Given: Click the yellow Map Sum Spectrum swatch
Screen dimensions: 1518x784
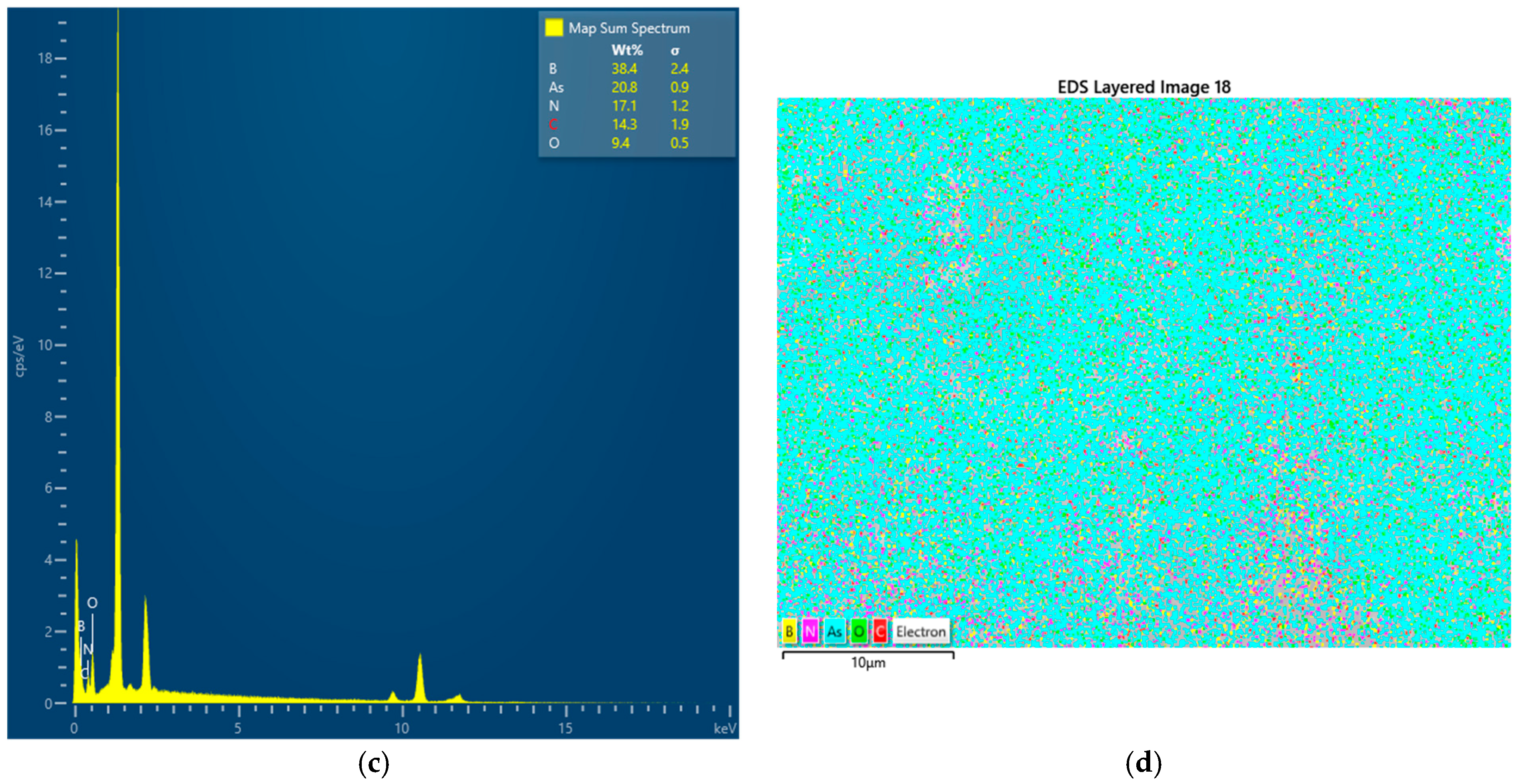Looking at the screenshot, I should (x=553, y=27).
